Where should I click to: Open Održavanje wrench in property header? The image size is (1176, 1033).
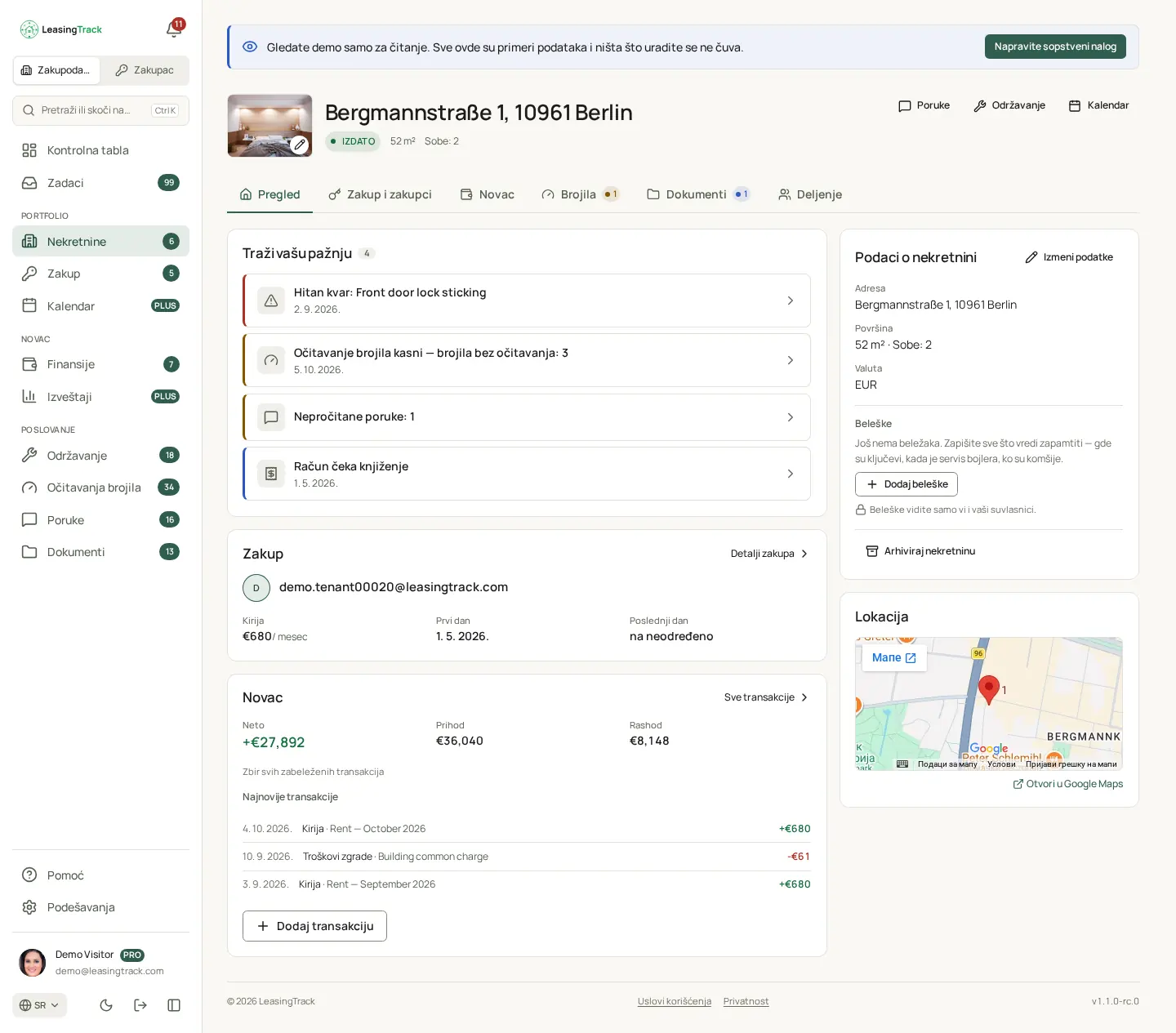click(x=1009, y=105)
